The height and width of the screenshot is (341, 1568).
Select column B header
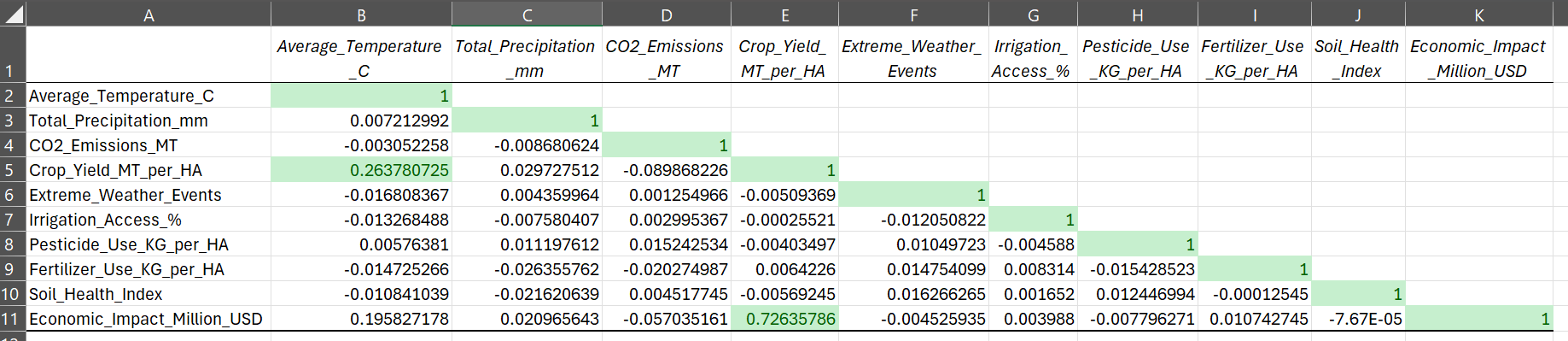[x=361, y=15]
